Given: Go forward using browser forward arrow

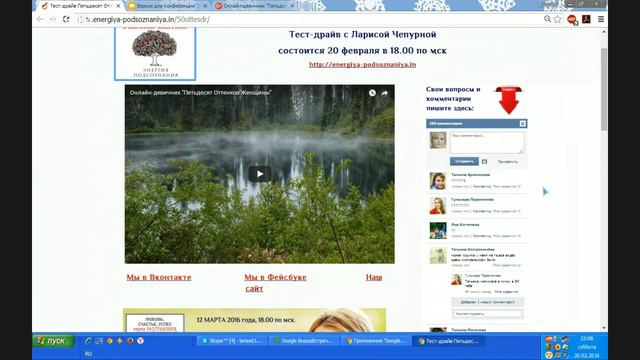Looking at the screenshot, I should [52, 19].
